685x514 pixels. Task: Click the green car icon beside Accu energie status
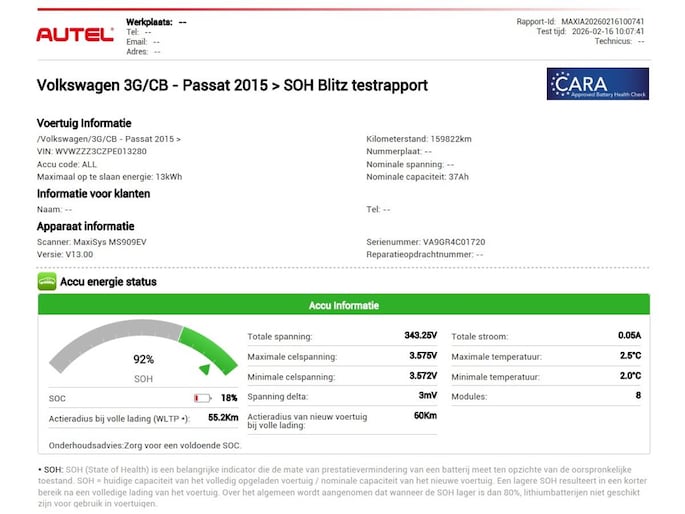(x=46, y=282)
